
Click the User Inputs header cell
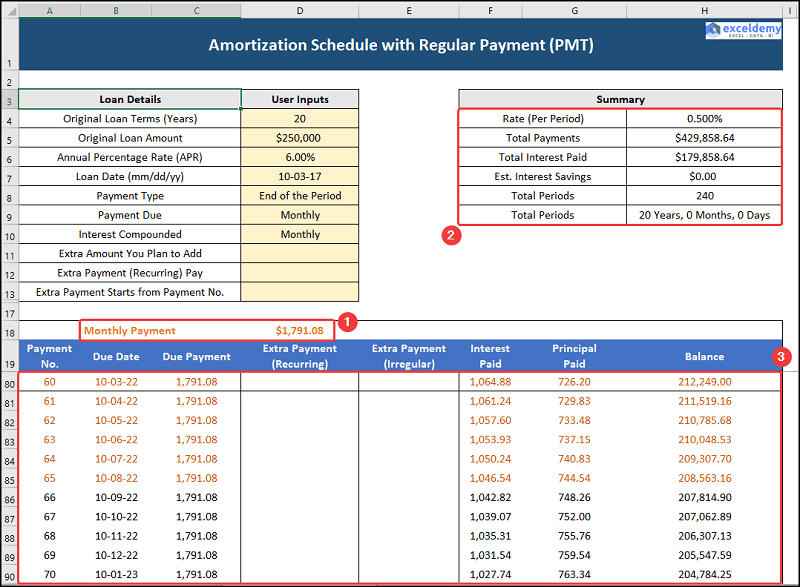[x=300, y=99]
